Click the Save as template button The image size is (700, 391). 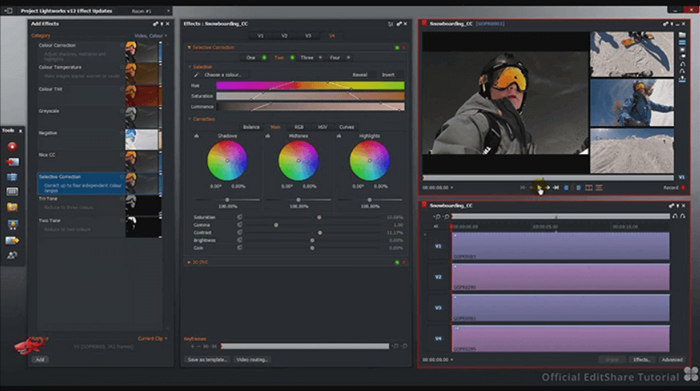(207, 360)
